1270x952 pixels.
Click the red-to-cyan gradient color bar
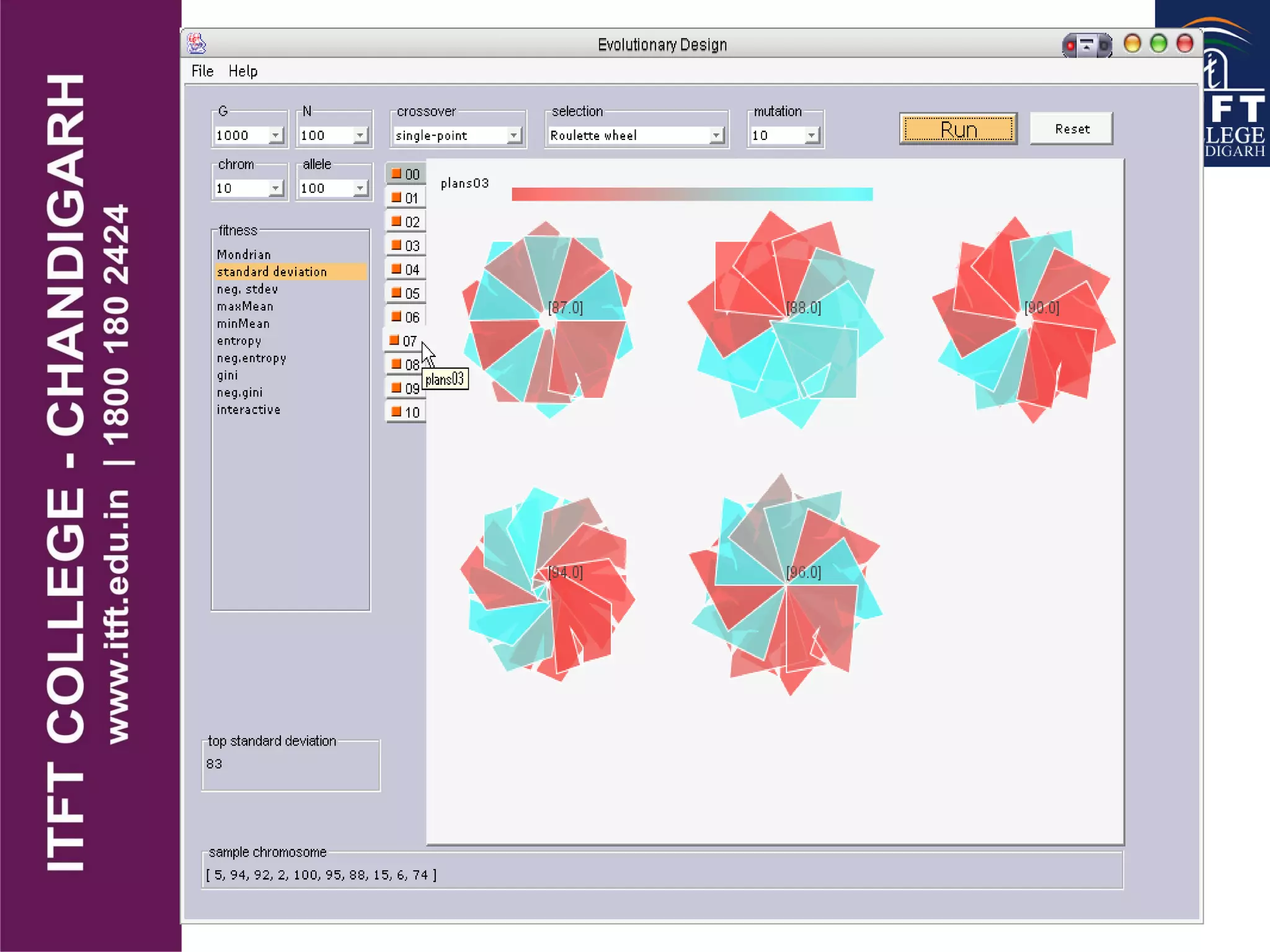[691, 194]
